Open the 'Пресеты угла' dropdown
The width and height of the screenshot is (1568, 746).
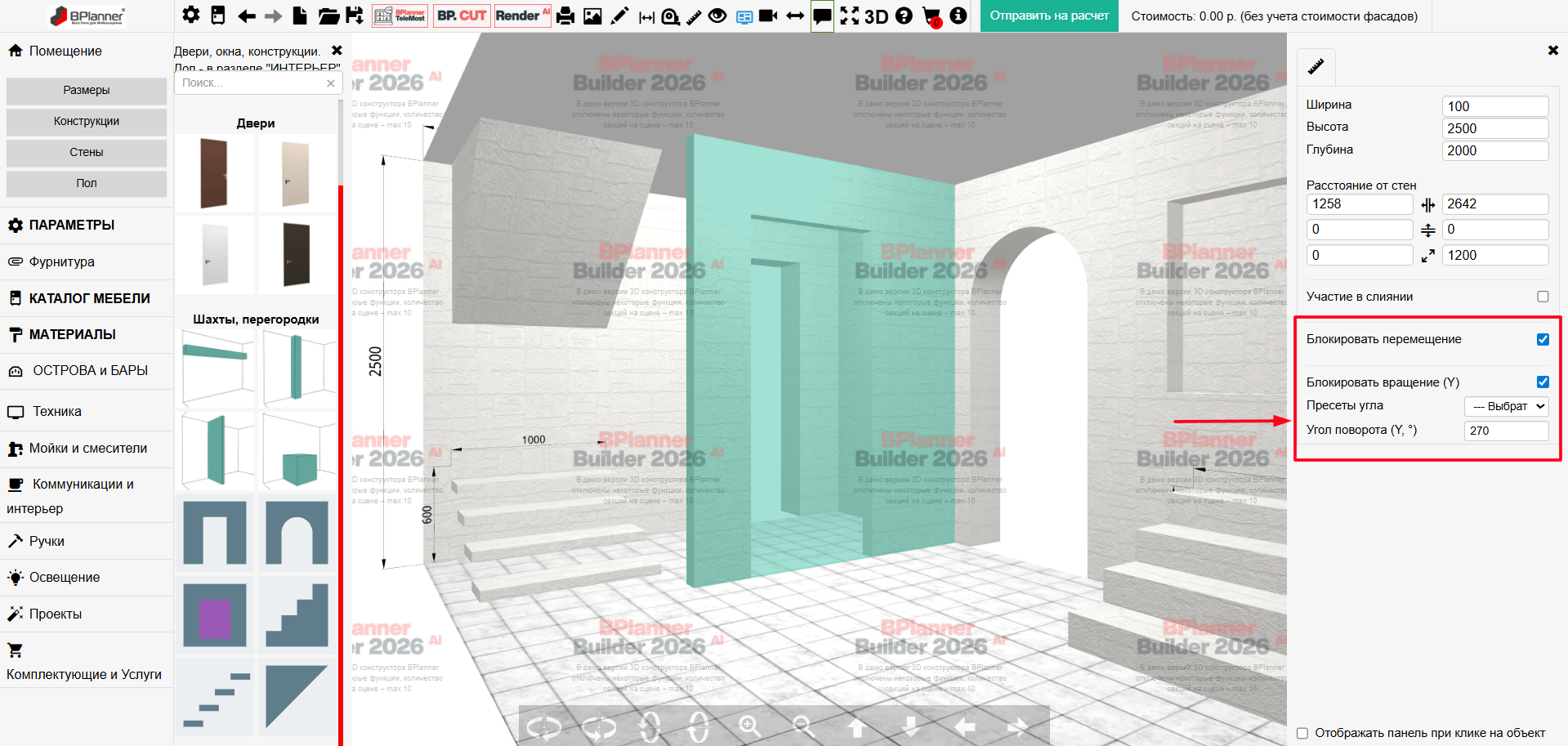pyautogui.click(x=1507, y=406)
